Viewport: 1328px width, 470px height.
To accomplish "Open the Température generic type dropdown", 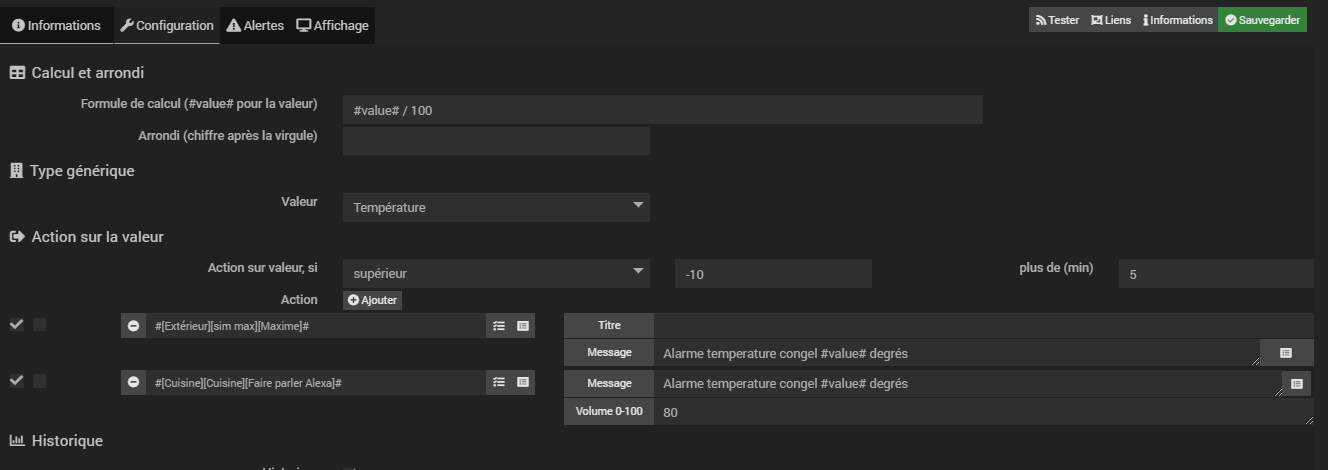I will [x=496, y=207].
